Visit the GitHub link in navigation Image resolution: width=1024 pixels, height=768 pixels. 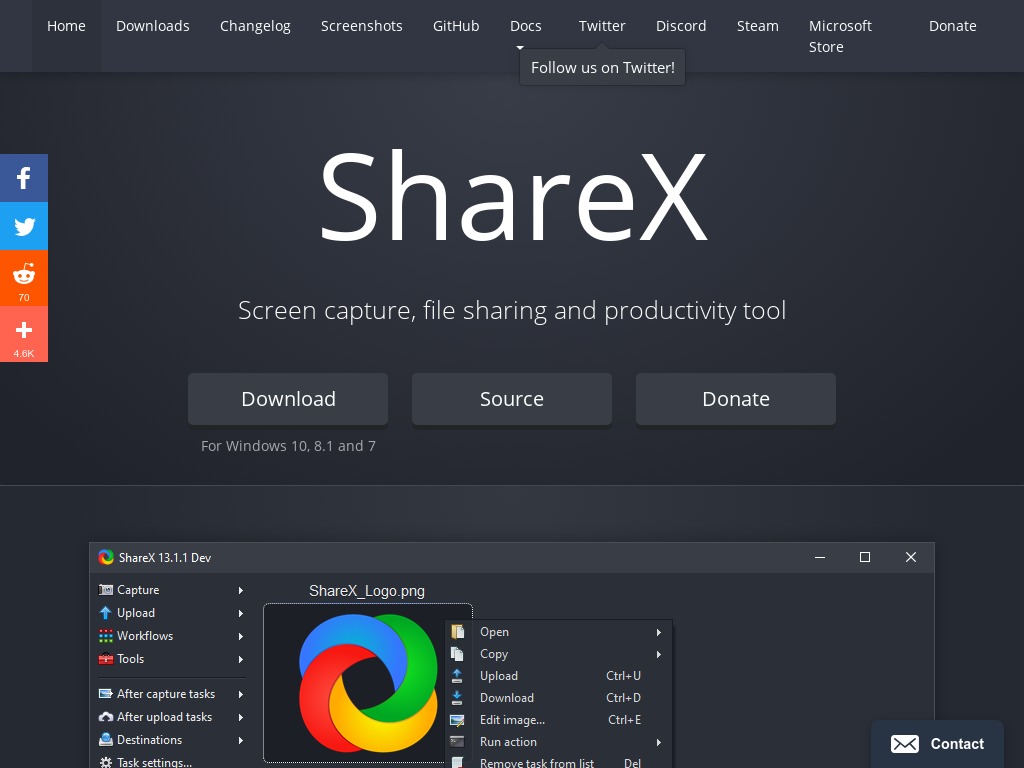click(456, 26)
